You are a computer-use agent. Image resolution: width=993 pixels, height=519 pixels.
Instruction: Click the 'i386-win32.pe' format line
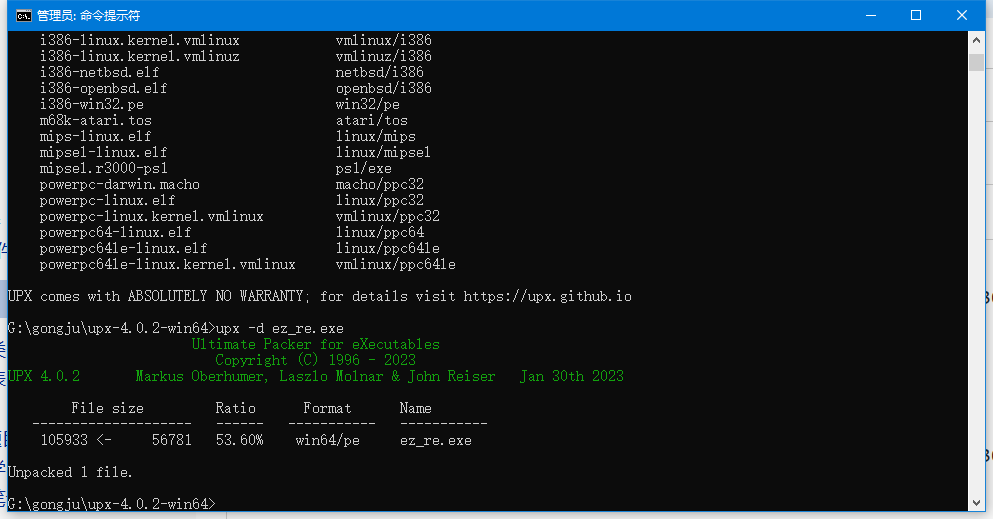click(91, 104)
